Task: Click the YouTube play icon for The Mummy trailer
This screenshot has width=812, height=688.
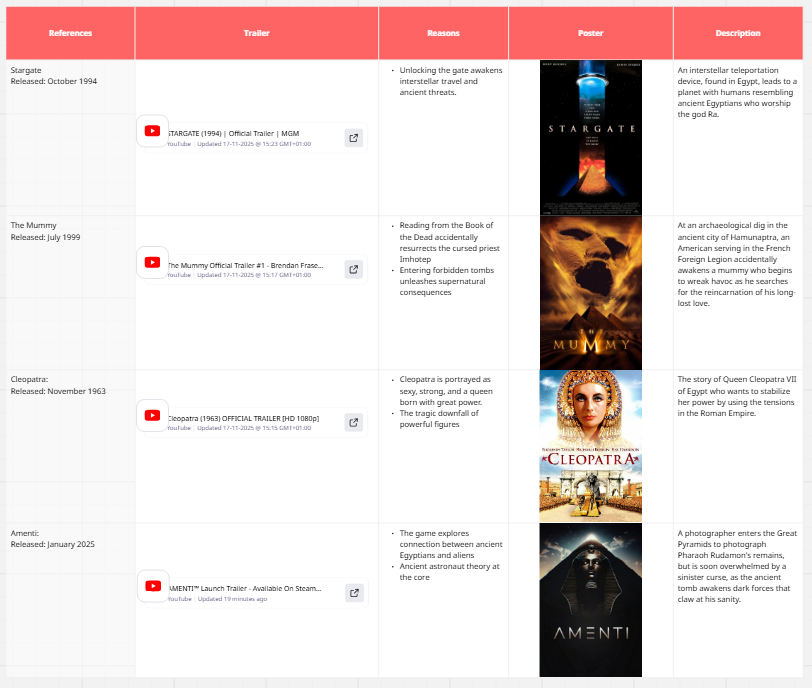Action: [x=152, y=262]
